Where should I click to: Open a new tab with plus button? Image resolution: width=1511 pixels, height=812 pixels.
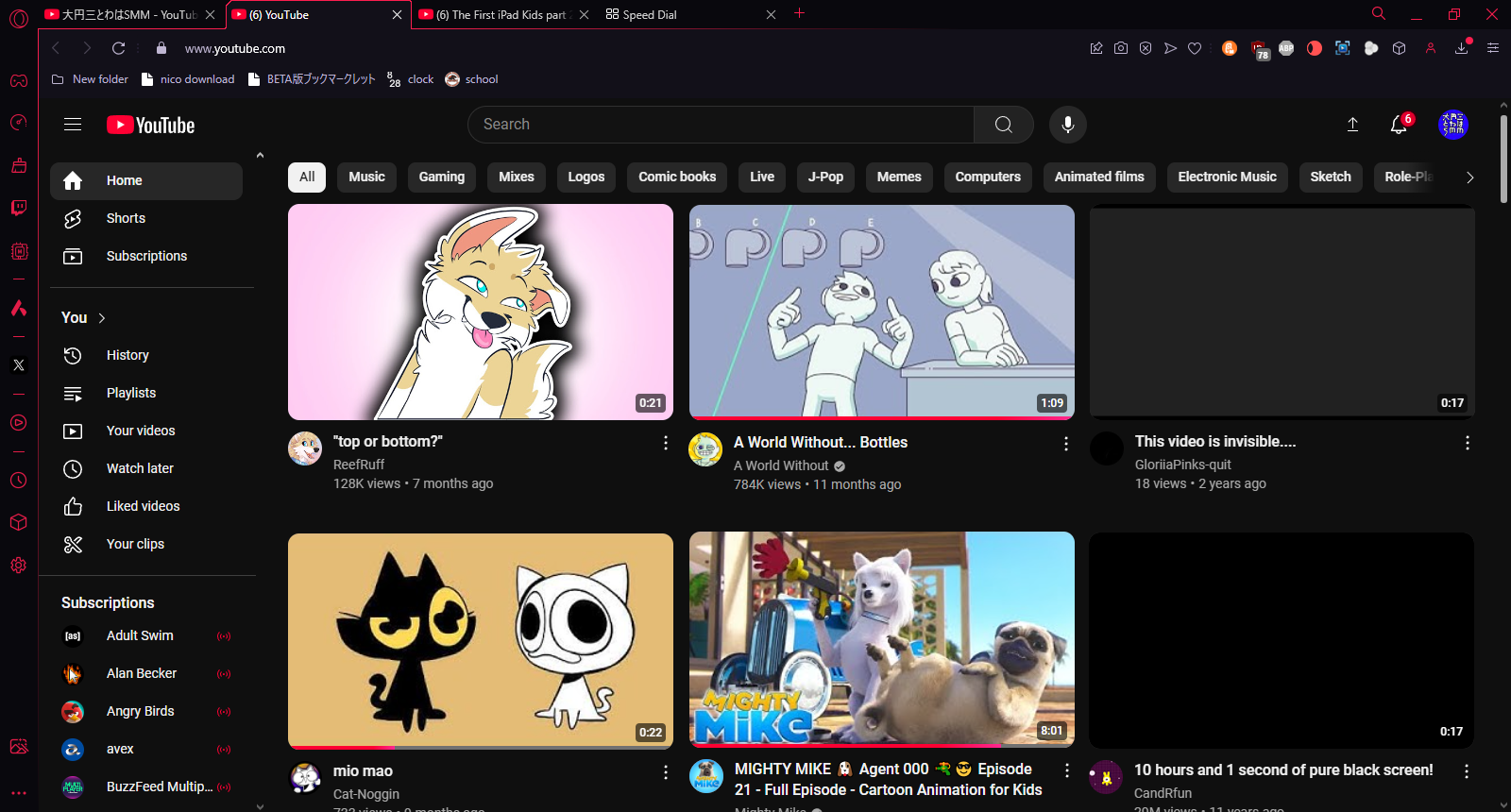point(799,13)
